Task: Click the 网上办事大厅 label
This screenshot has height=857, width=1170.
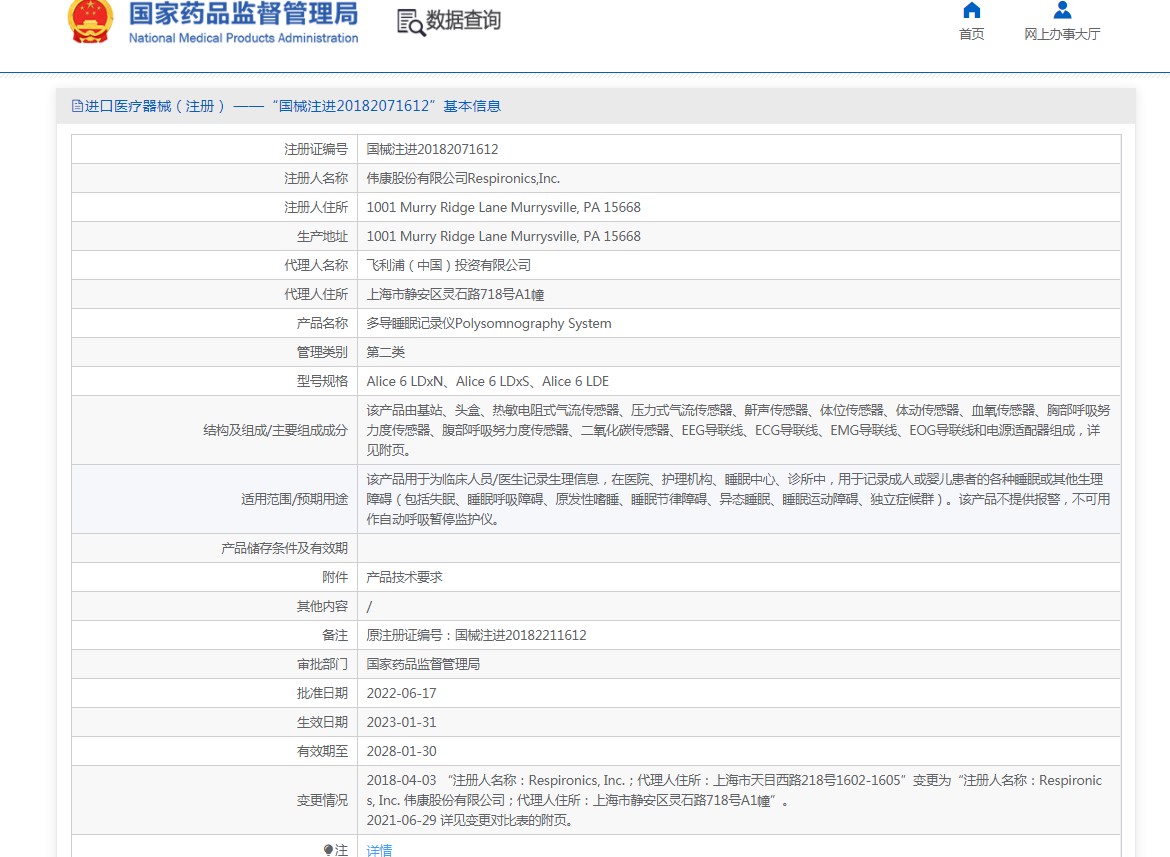Action: [x=1062, y=34]
